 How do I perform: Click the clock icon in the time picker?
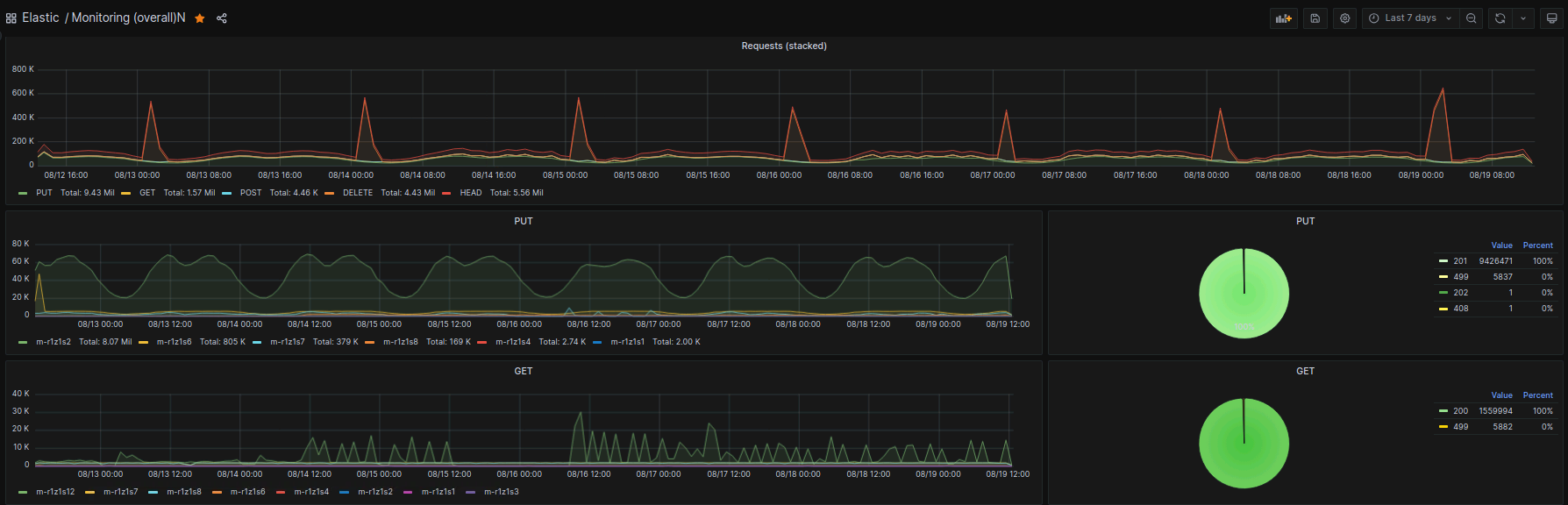(x=1373, y=18)
